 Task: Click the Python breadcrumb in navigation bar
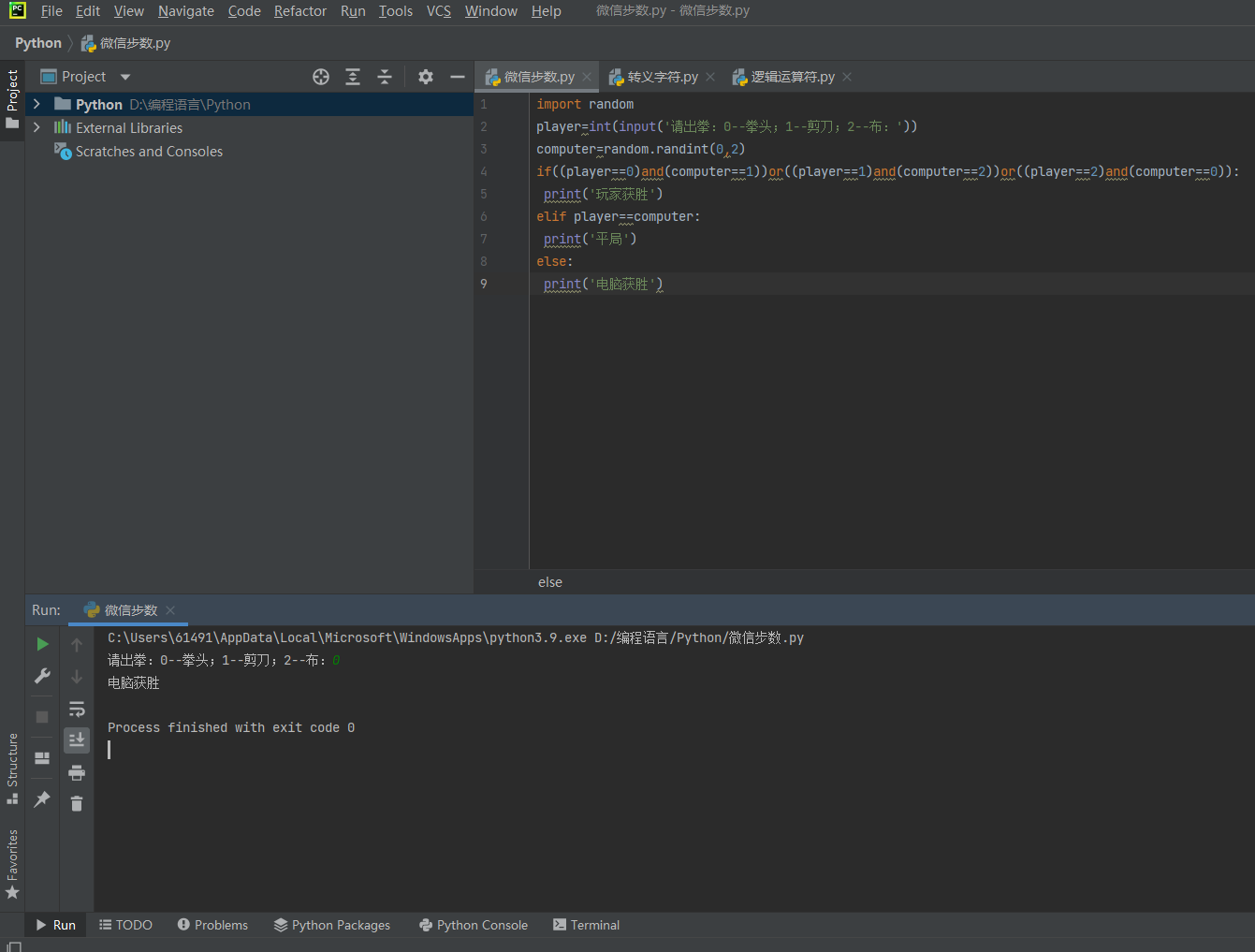pos(38,43)
